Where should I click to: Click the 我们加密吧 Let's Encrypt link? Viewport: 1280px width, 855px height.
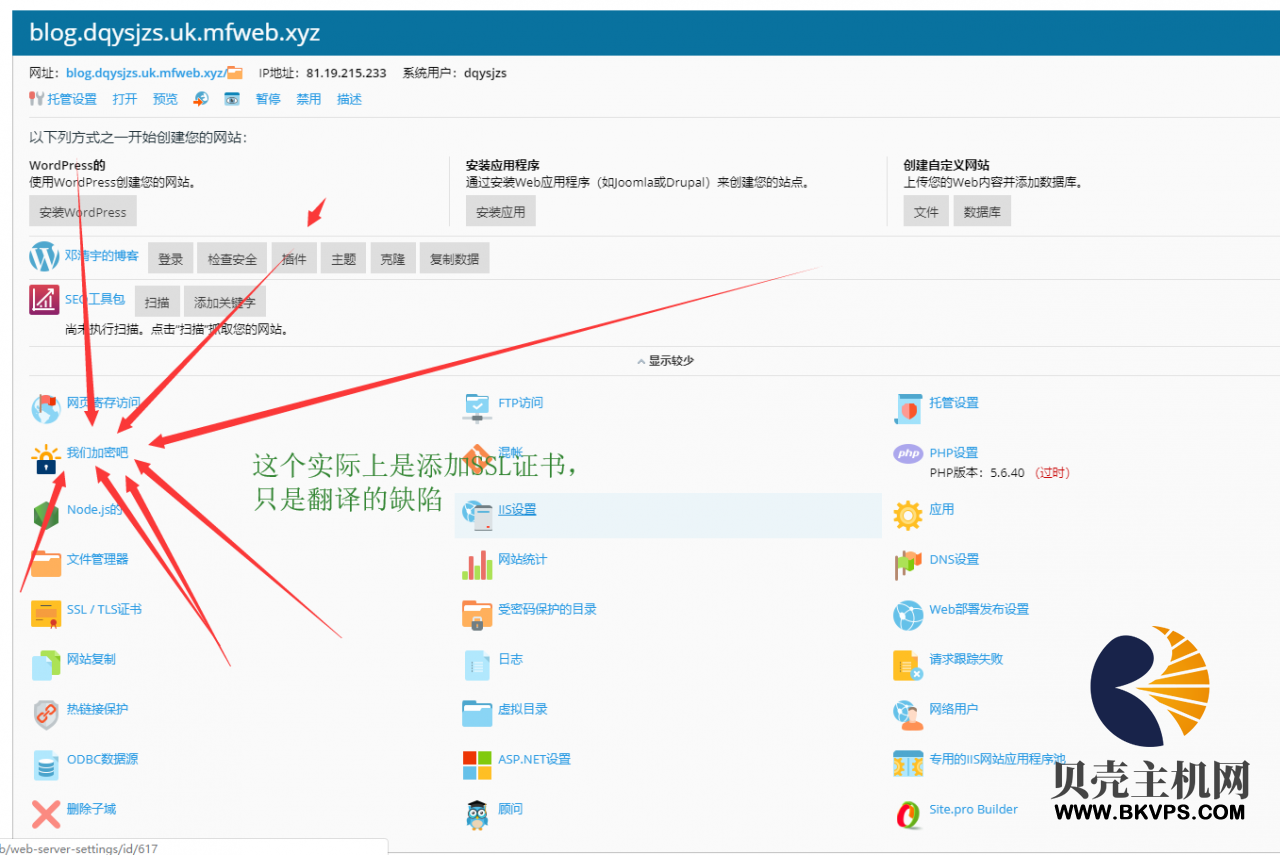tap(98, 453)
